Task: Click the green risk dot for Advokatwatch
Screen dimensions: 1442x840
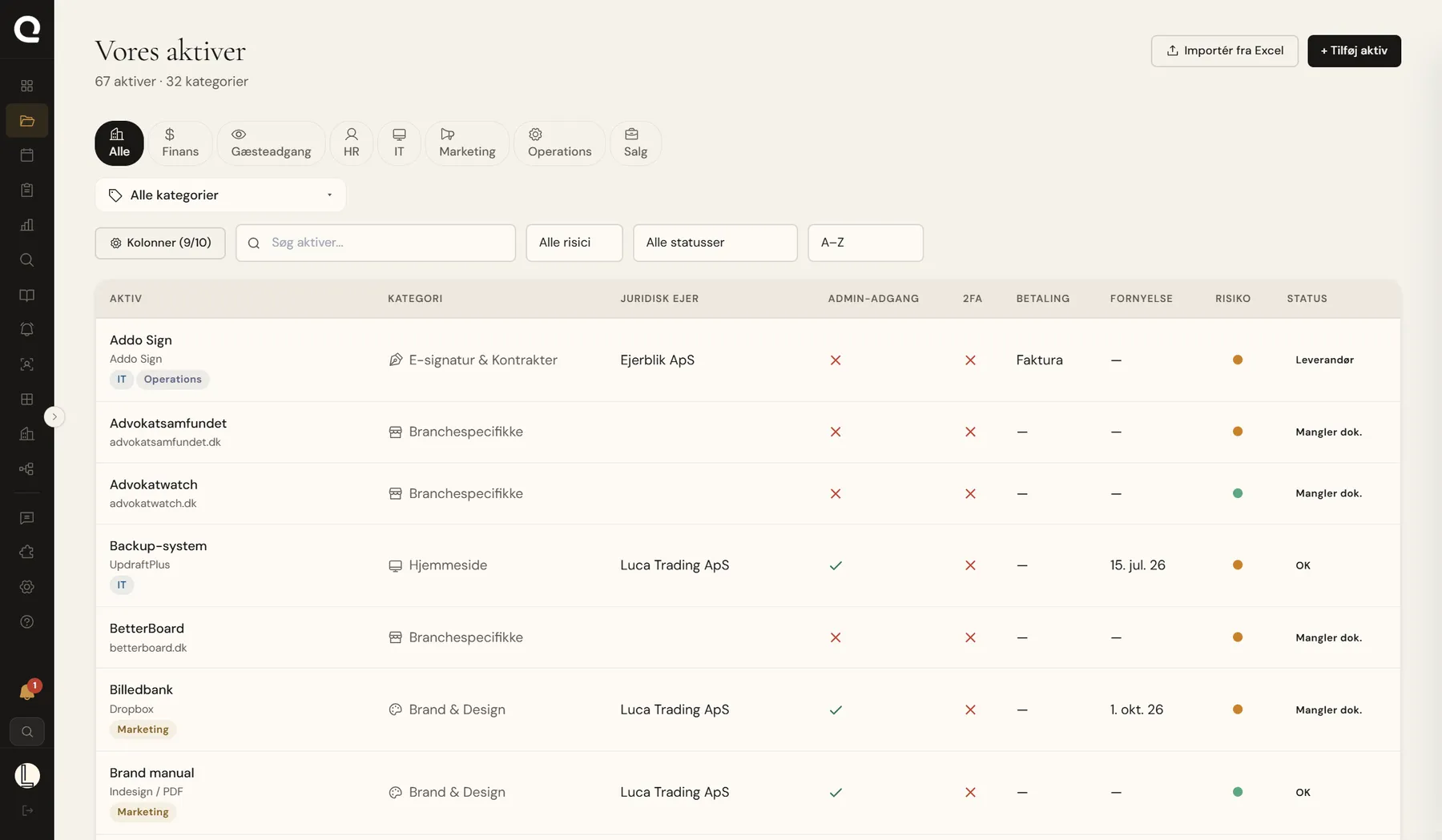Action: [1237, 493]
